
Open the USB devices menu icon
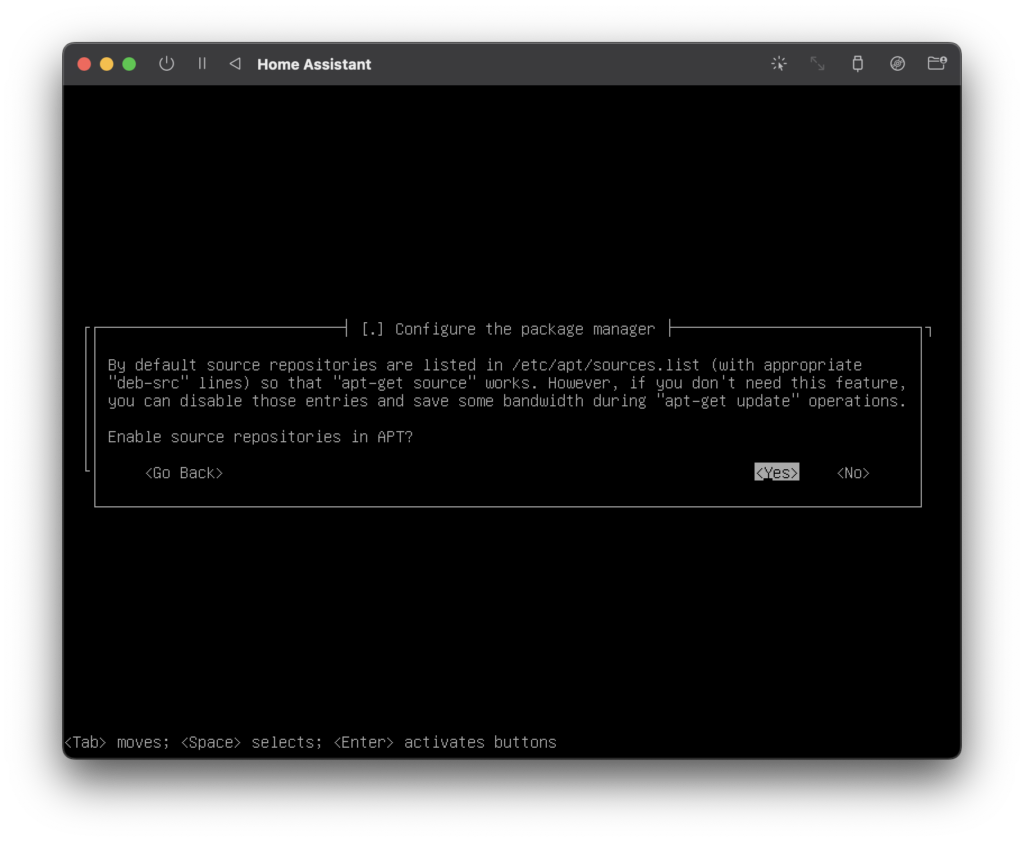[x=857, y=64]
